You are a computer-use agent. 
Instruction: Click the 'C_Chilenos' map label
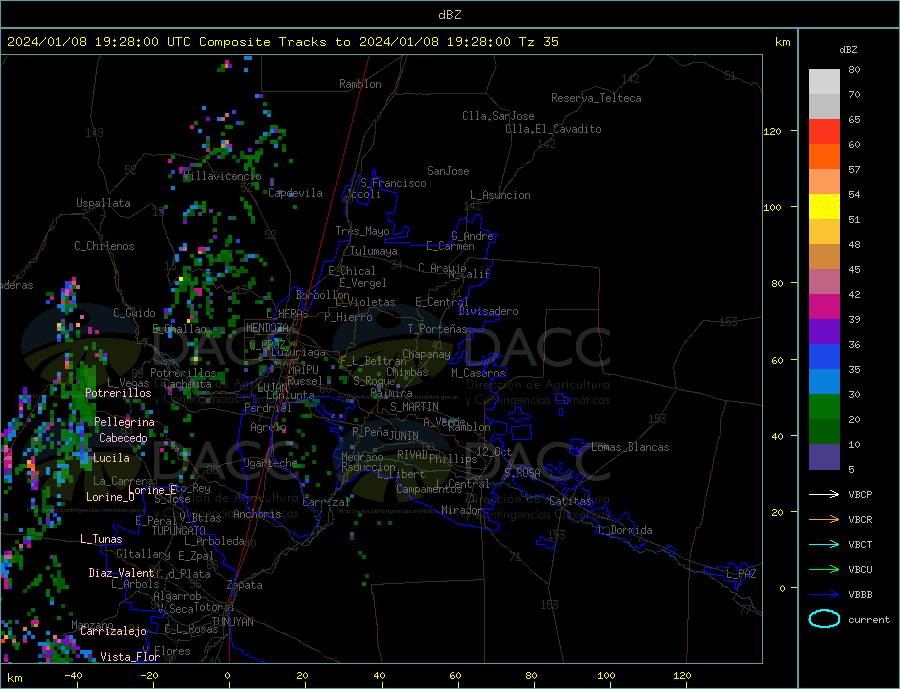[x=104, y=246]
